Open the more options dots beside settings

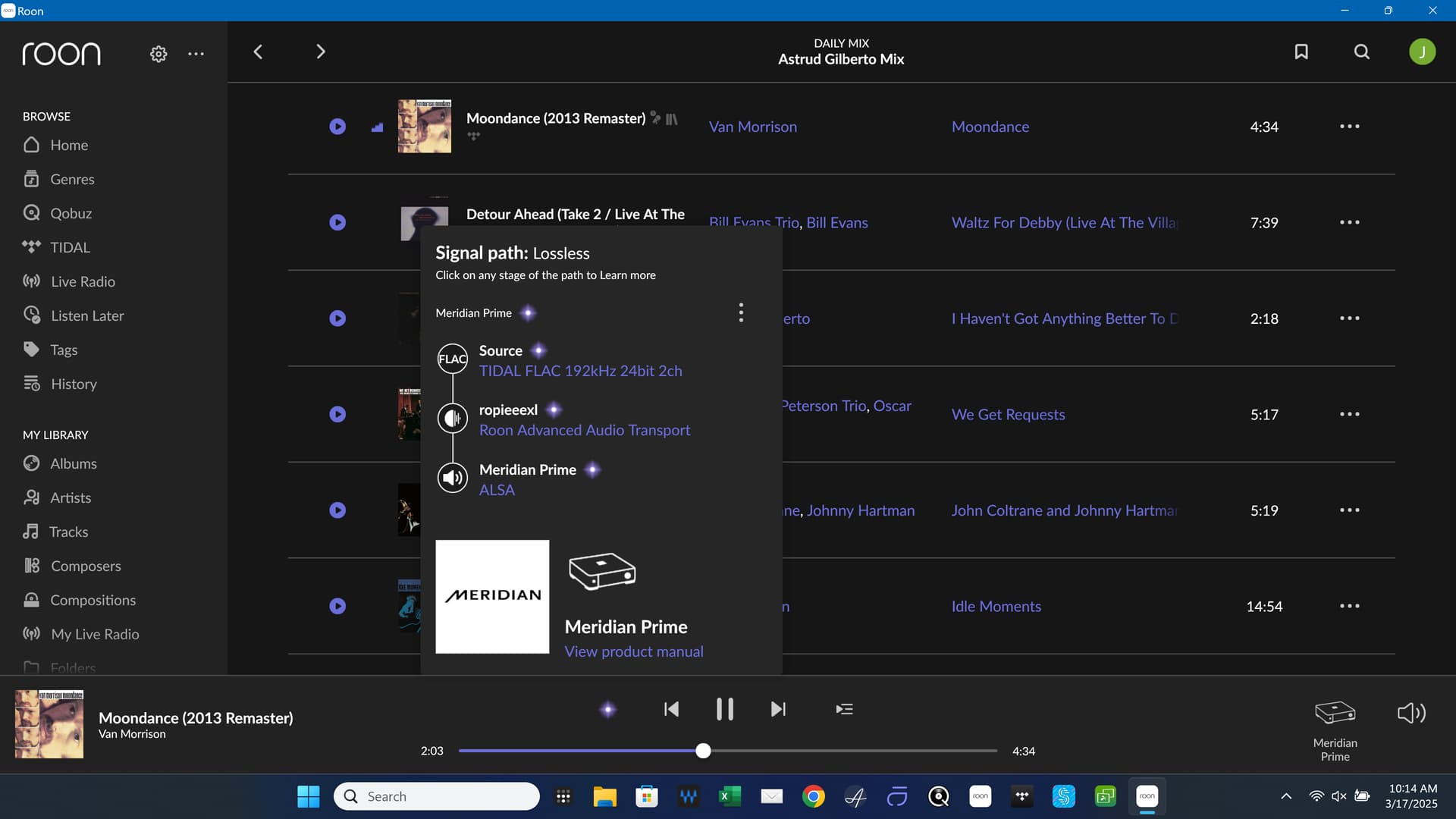pyautogui.click(x=196, y=54)
